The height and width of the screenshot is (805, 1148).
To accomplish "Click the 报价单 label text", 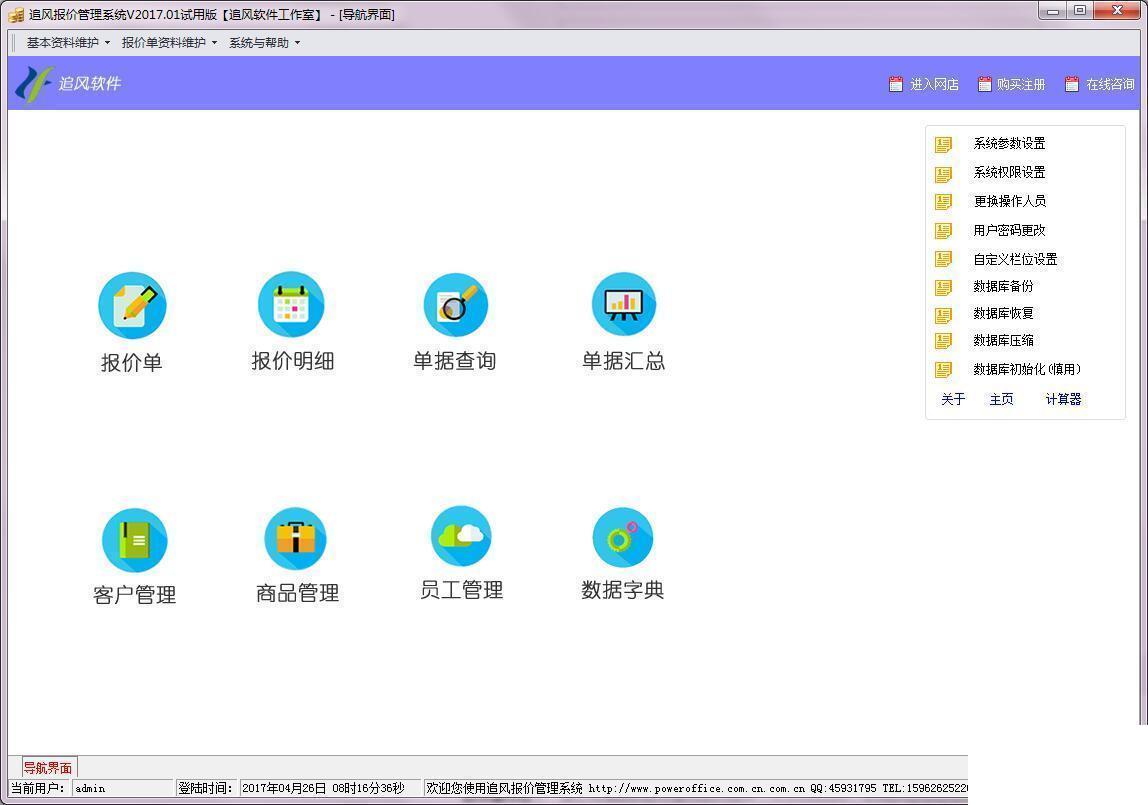I will point(132,362).
